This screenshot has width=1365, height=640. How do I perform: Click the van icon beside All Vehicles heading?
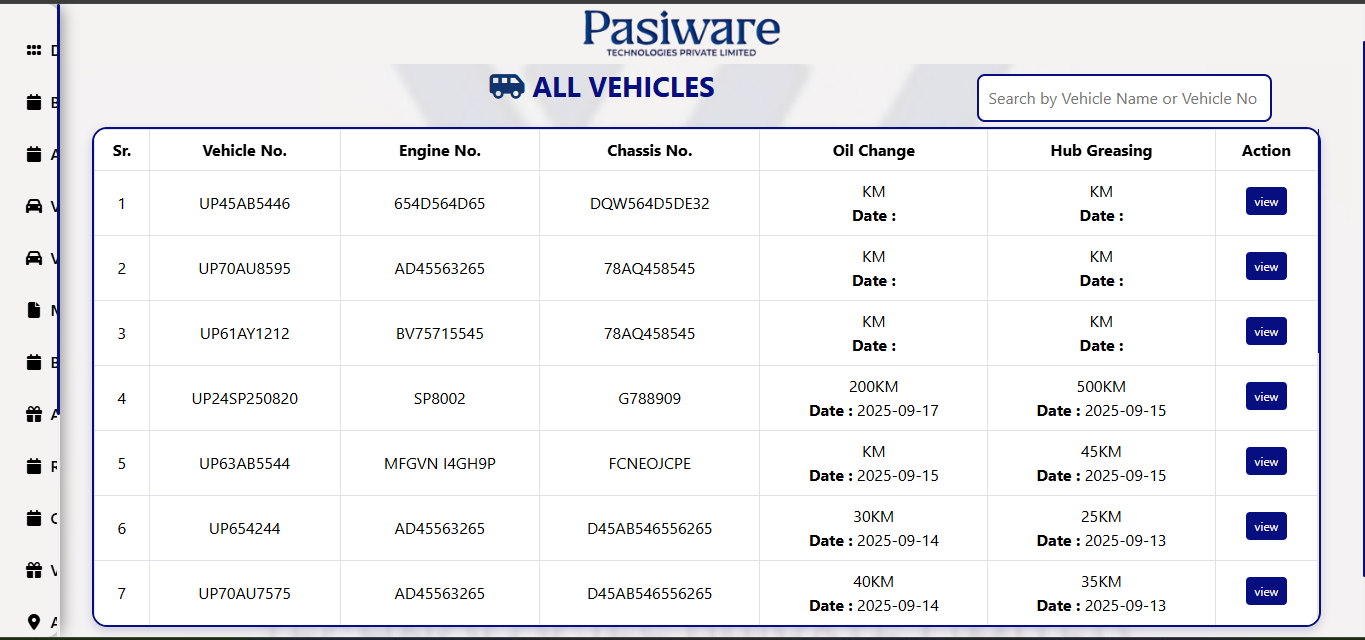(x=507, y=87)
